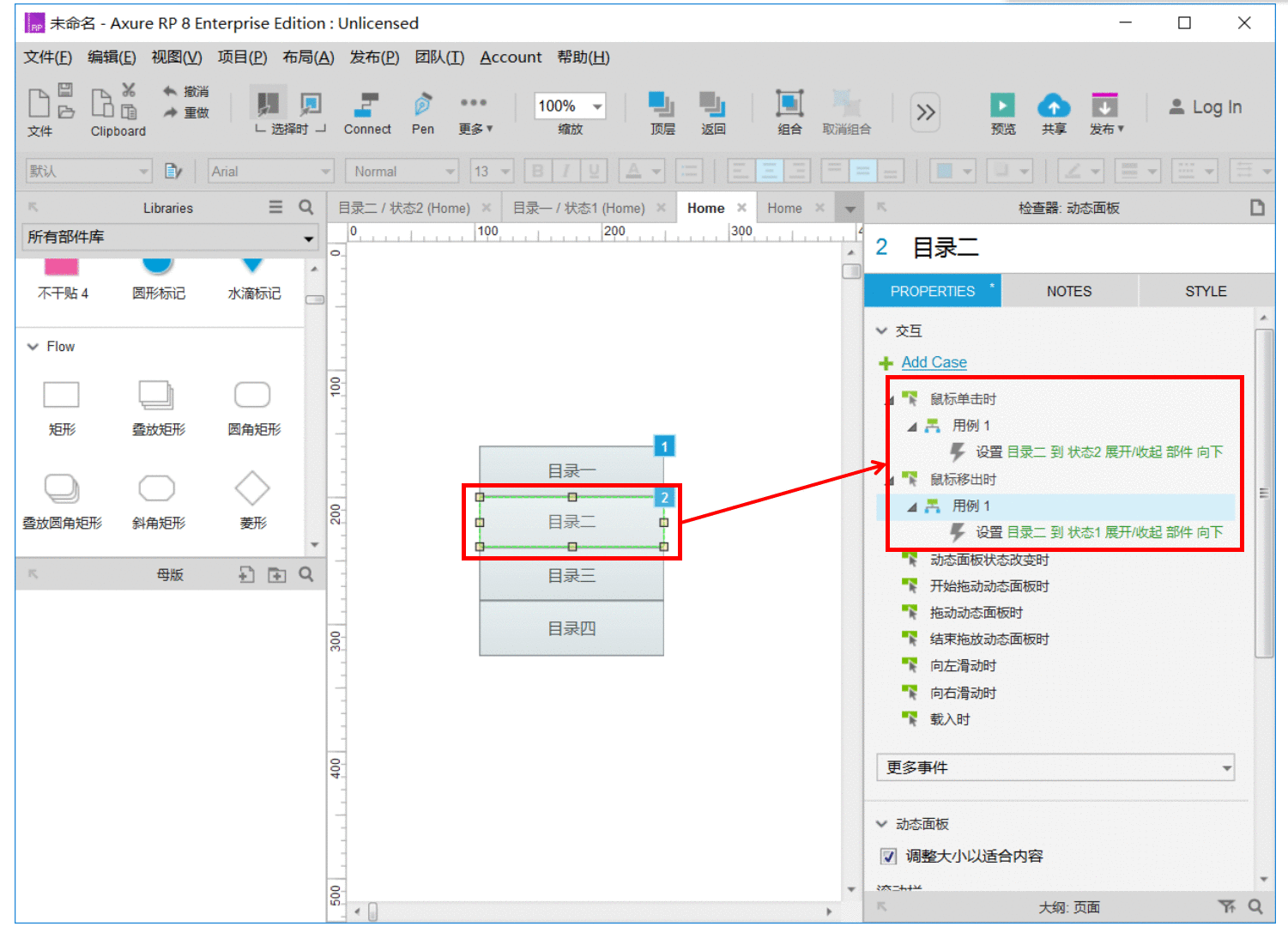
Task: Click the floppy disk save icon
Action: [66, 89]
